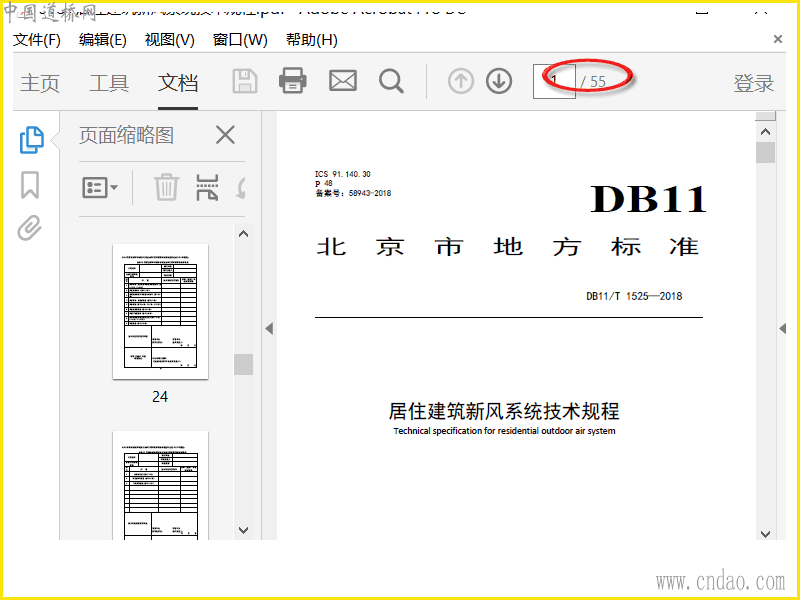Click document scroll down arrow
Viewport: 800px width, 600px height.
pyautogui.click(x=765, y=534)
